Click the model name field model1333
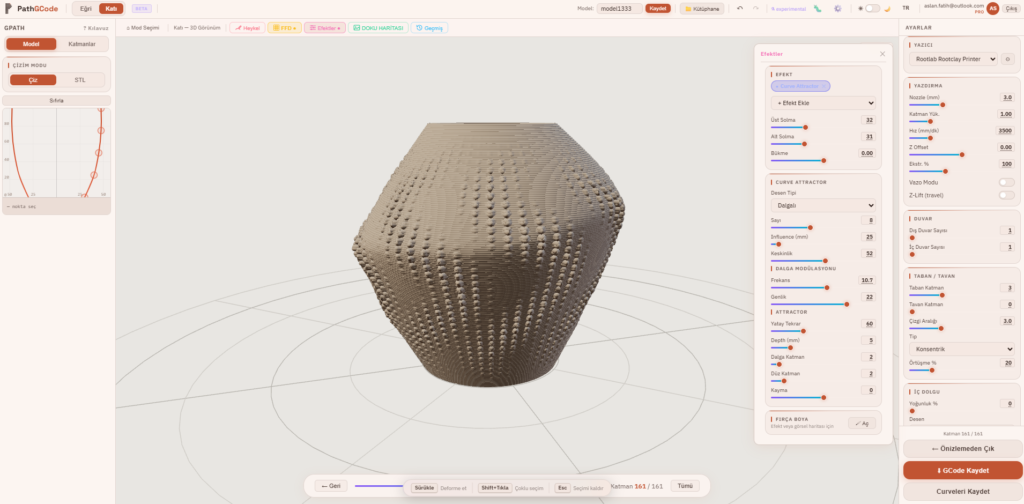This screenshot has height=504, width=1024. coord(619,8)
